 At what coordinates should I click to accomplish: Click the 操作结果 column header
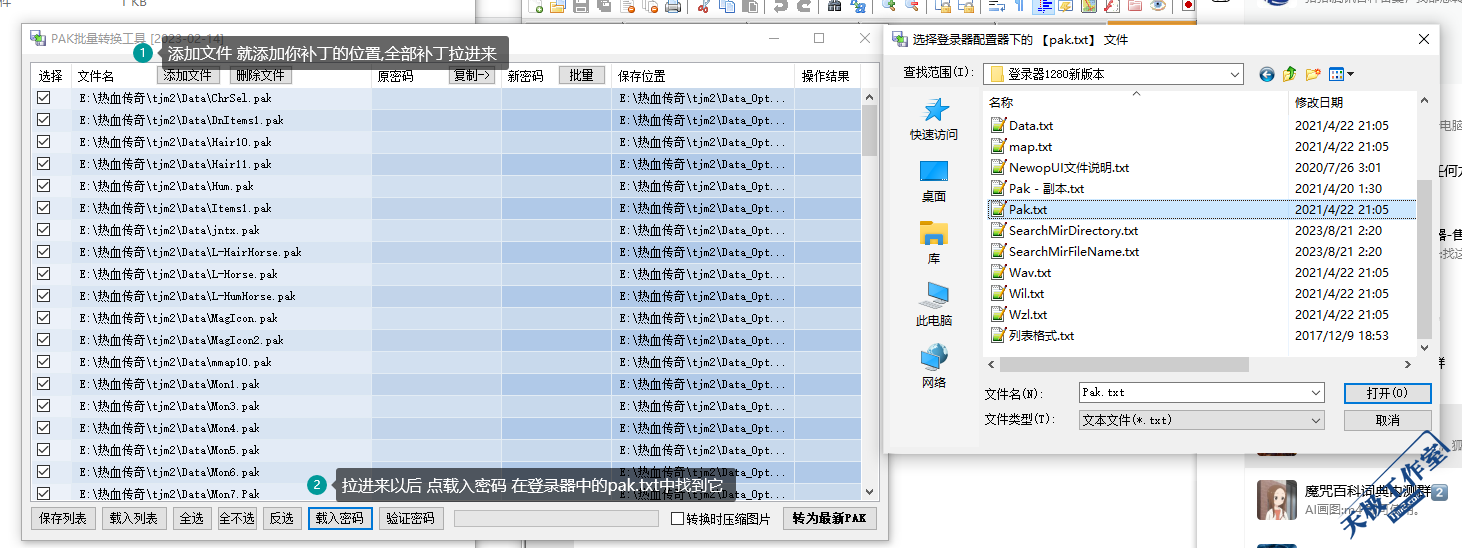826,76
